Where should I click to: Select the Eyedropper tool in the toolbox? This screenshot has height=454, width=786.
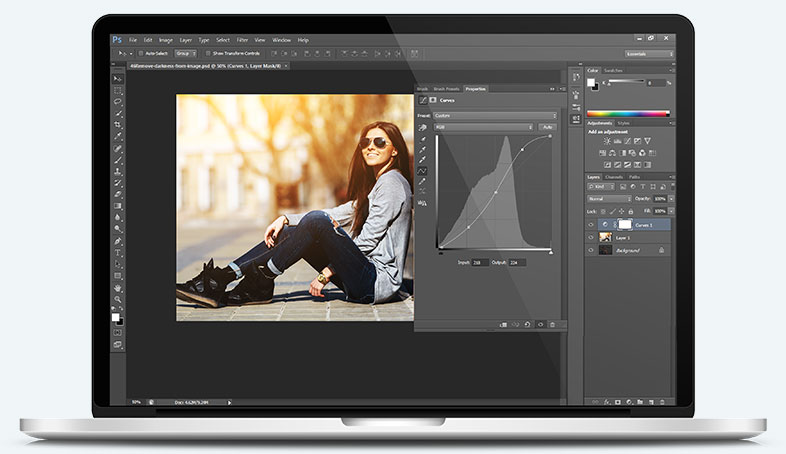click(118, 136)
